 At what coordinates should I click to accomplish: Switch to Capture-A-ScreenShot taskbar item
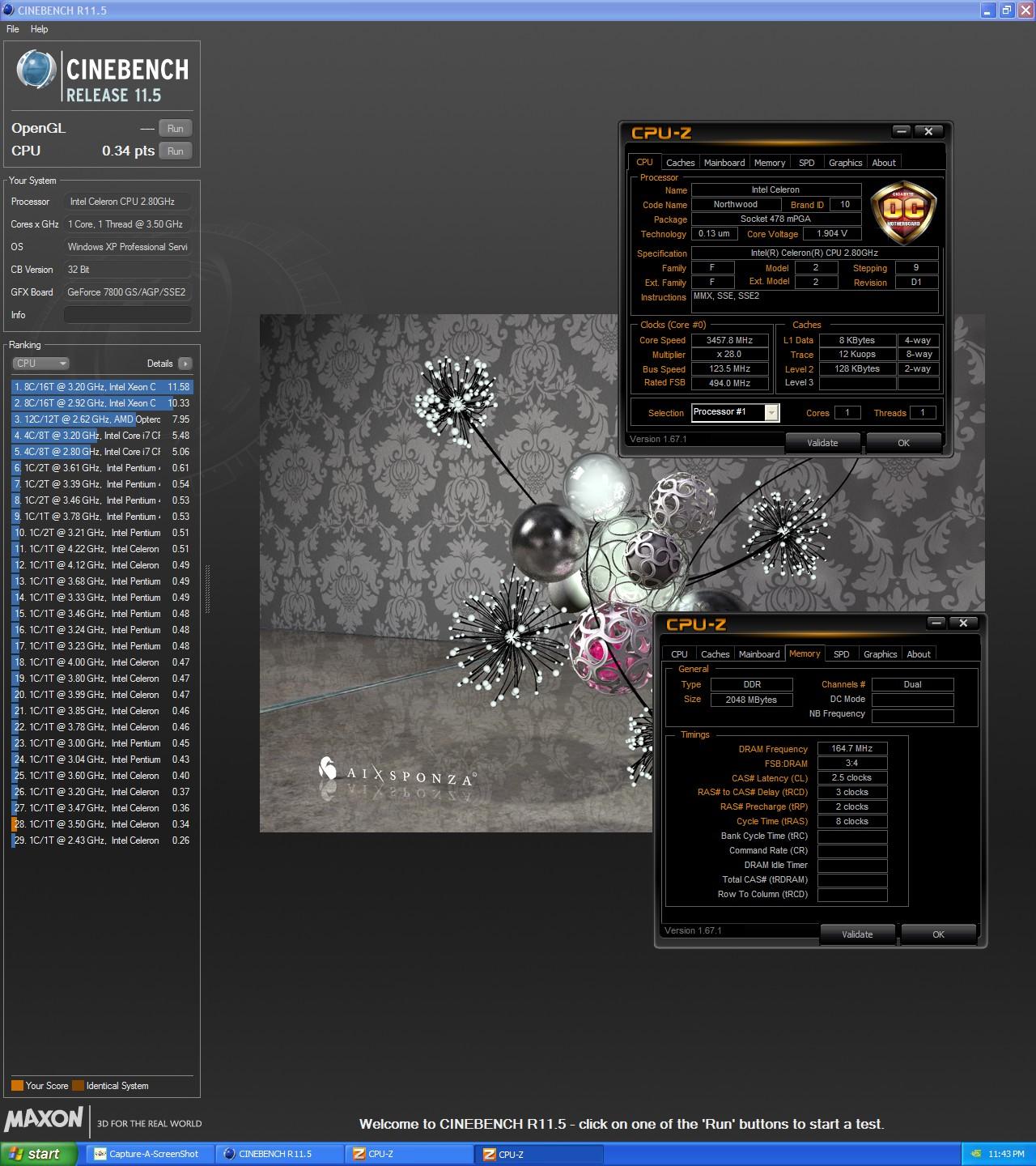point(151,1154)
